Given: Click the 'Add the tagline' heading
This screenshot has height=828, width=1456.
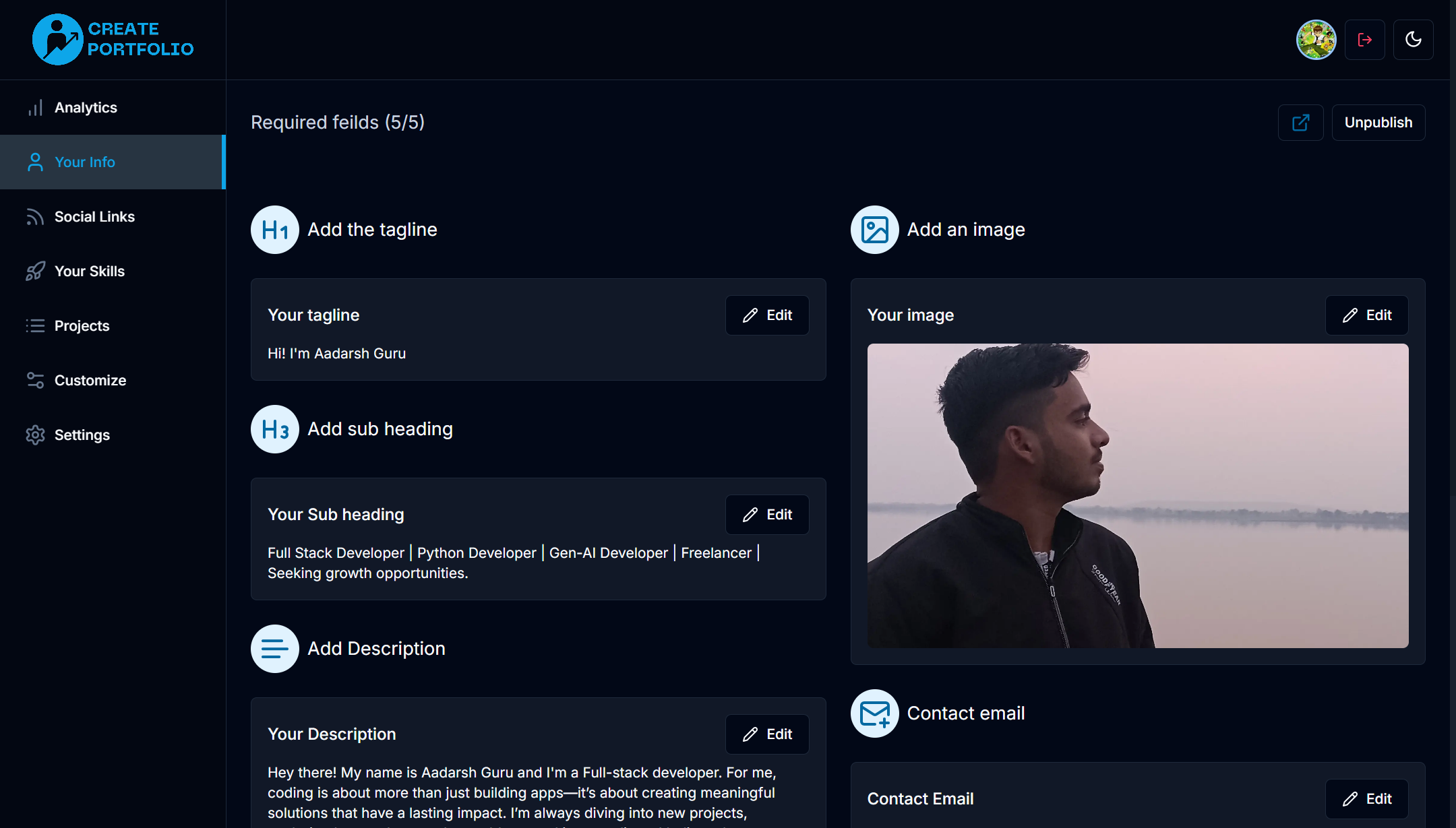Looking at the screenshot, I should point(372,230).
